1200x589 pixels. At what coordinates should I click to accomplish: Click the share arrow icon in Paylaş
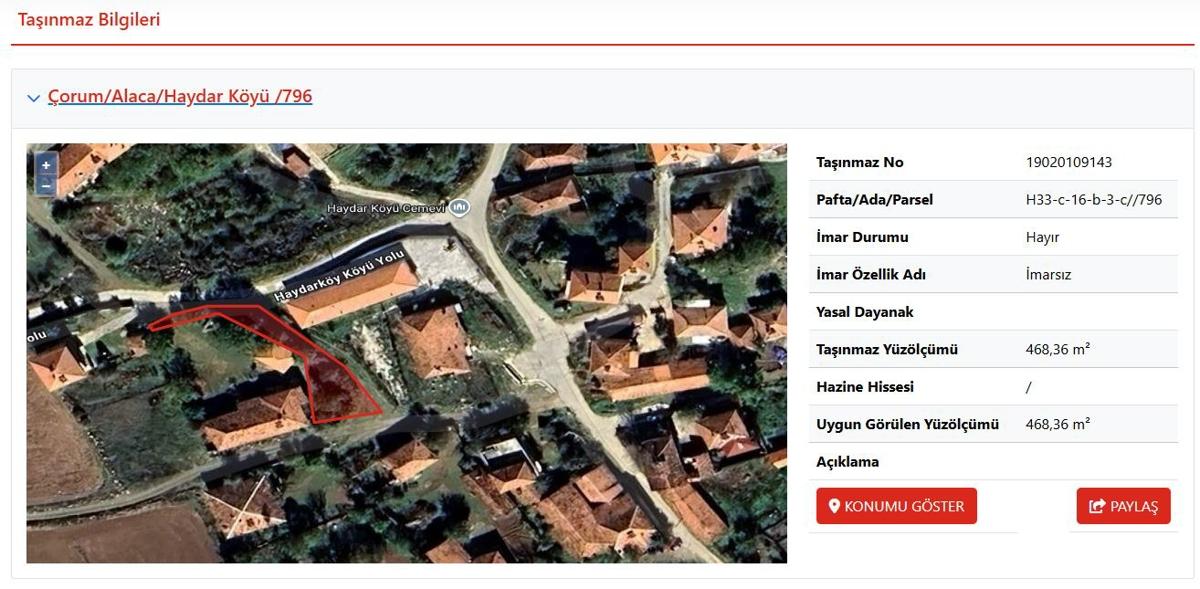click(x=1097, y=507)
